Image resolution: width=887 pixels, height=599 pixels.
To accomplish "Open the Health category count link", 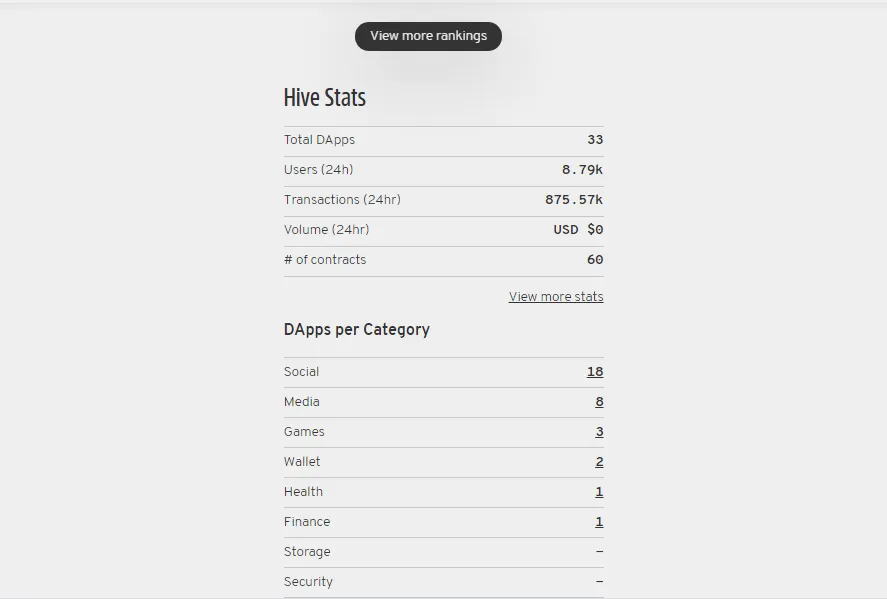I will coord(599,492).
